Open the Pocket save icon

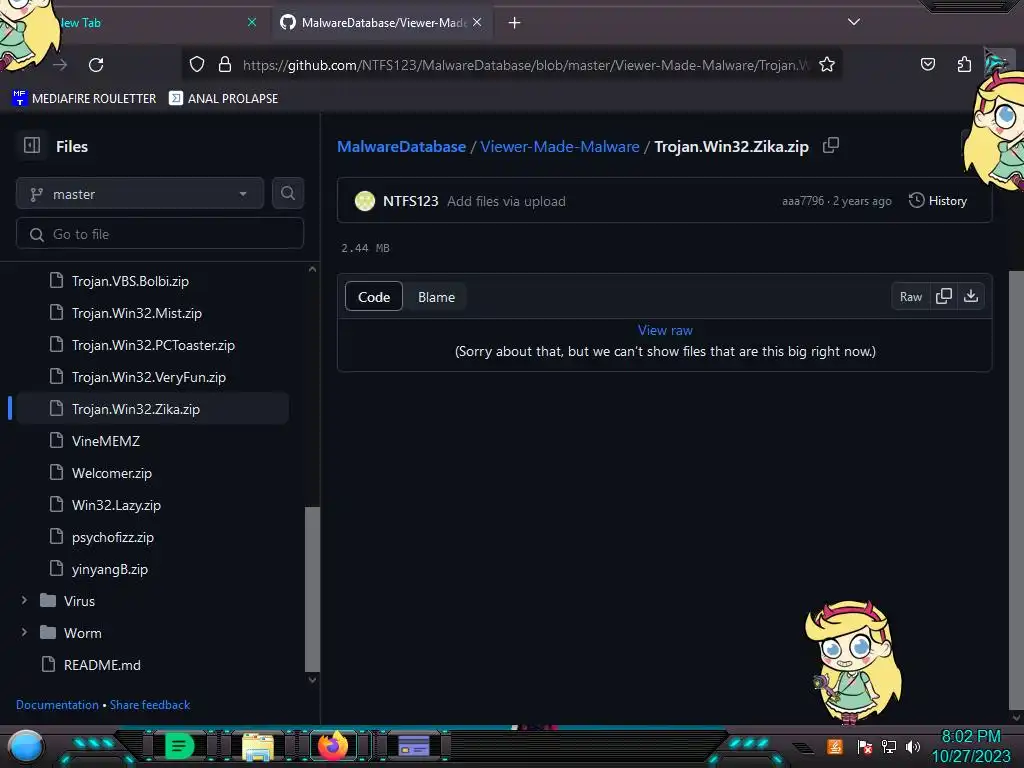(x=927, y=64)
